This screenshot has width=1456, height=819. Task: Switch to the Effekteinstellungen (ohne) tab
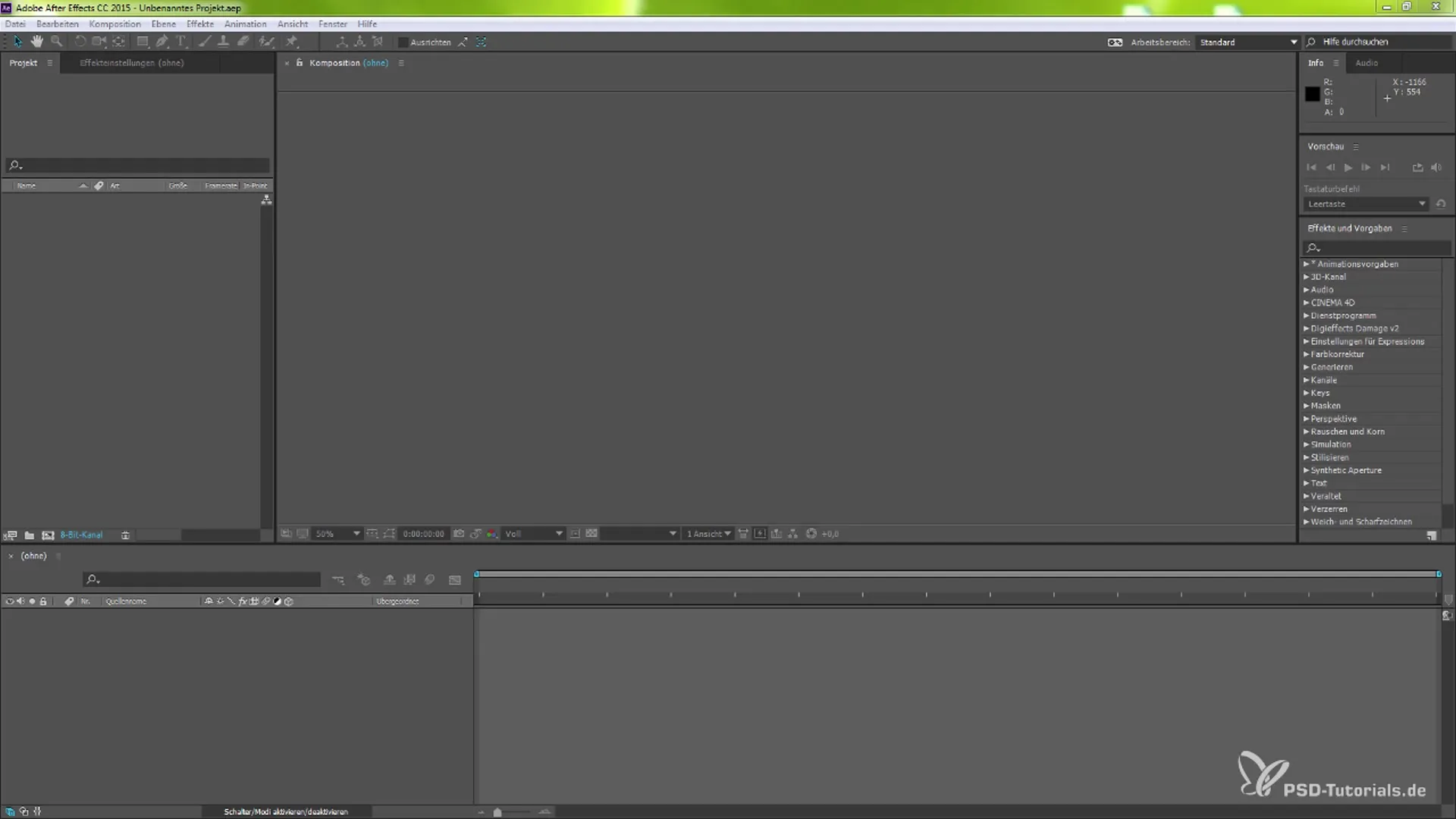(132, 63)
